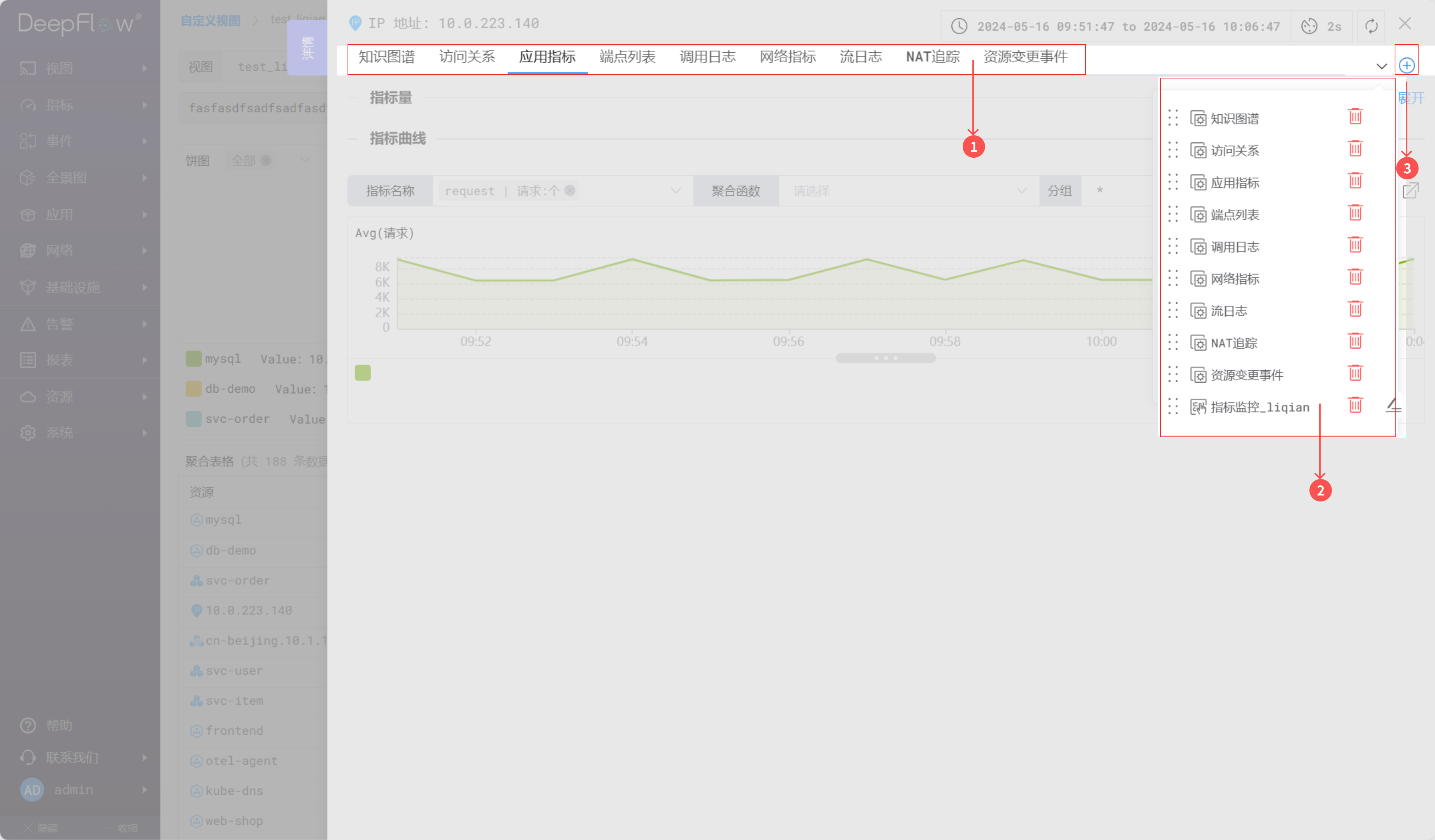
Task: Expand the tab list chevron dropdown
Action: (x=1381, y=66)
